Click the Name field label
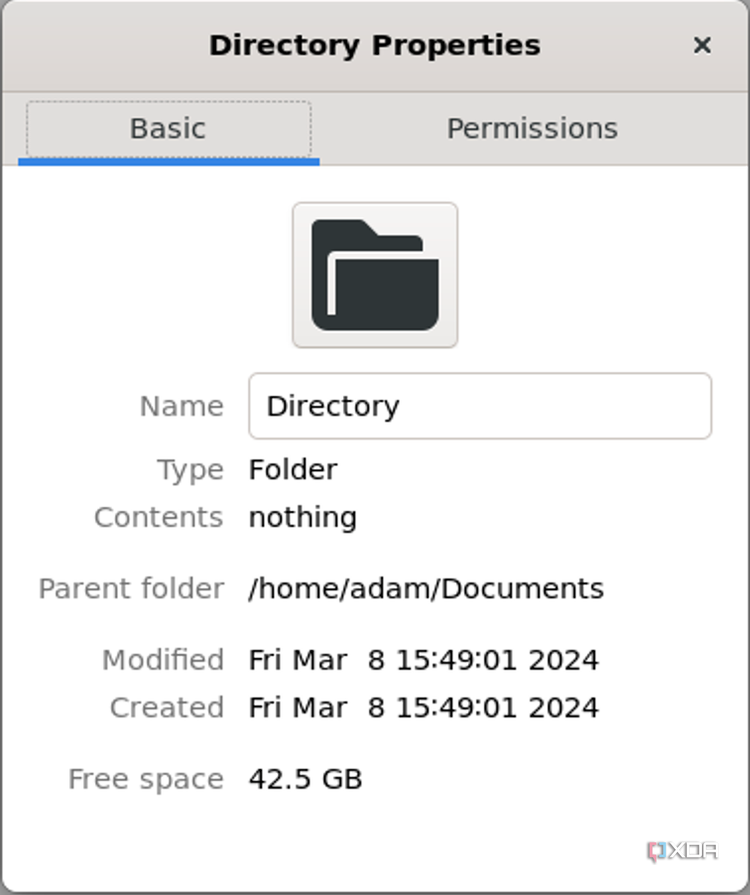The width and height of the screenshot is (750, 895). [180, 406]
